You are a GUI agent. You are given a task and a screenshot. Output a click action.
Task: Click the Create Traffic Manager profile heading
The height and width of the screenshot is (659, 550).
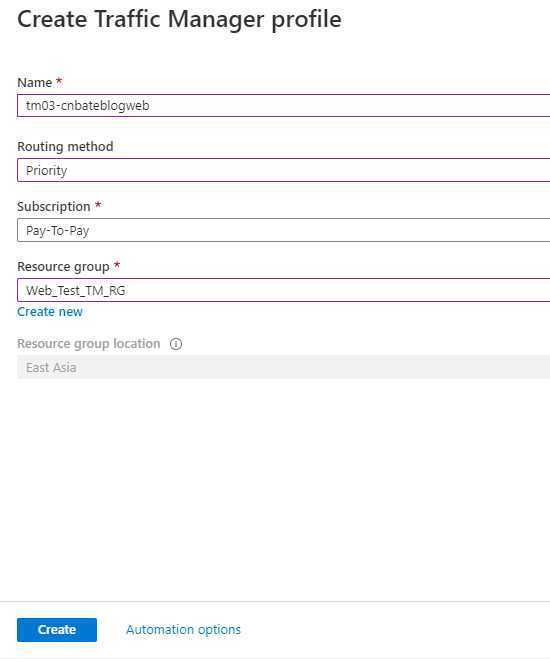179,19
